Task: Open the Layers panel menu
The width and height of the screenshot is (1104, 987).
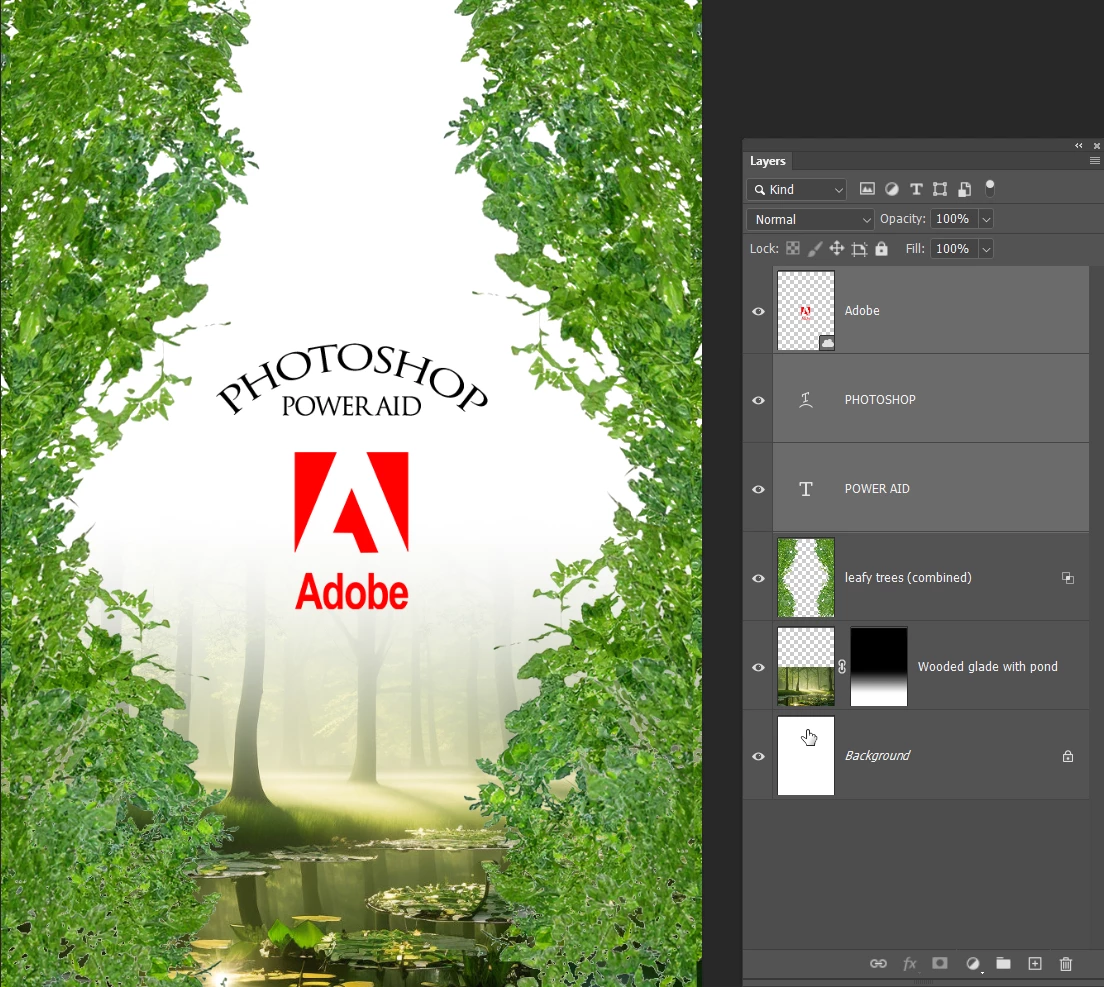Action: [x=1094, y=161]
